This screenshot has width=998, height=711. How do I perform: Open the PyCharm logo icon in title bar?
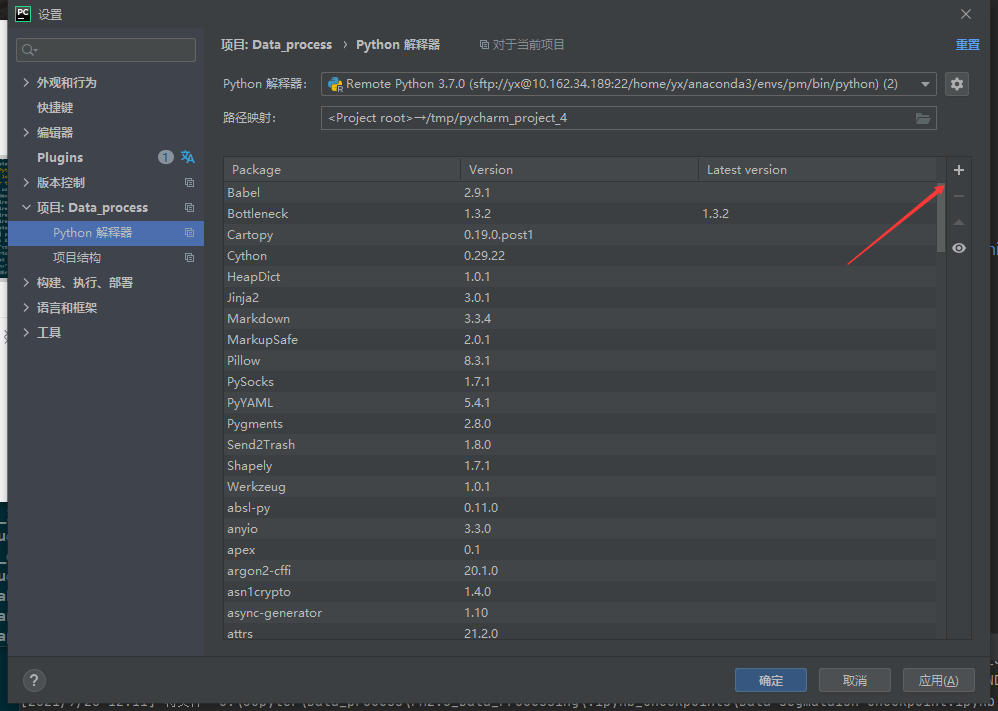click(x=23, y=14)
